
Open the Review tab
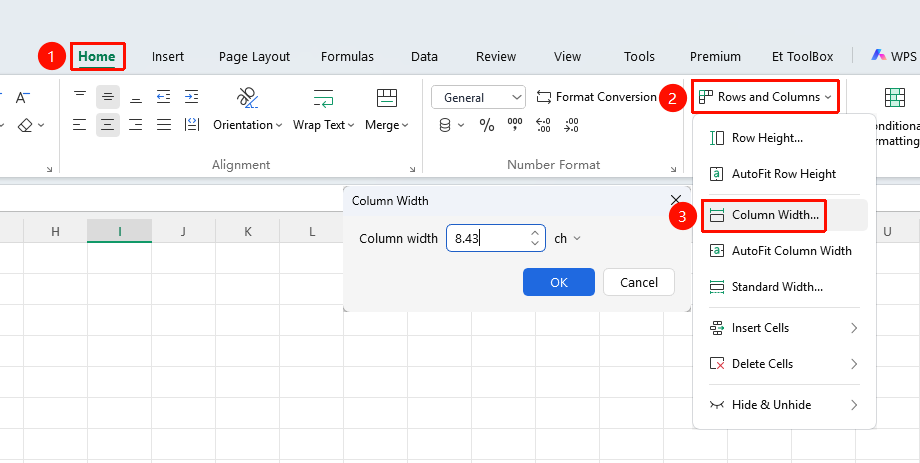click(496, 57)
